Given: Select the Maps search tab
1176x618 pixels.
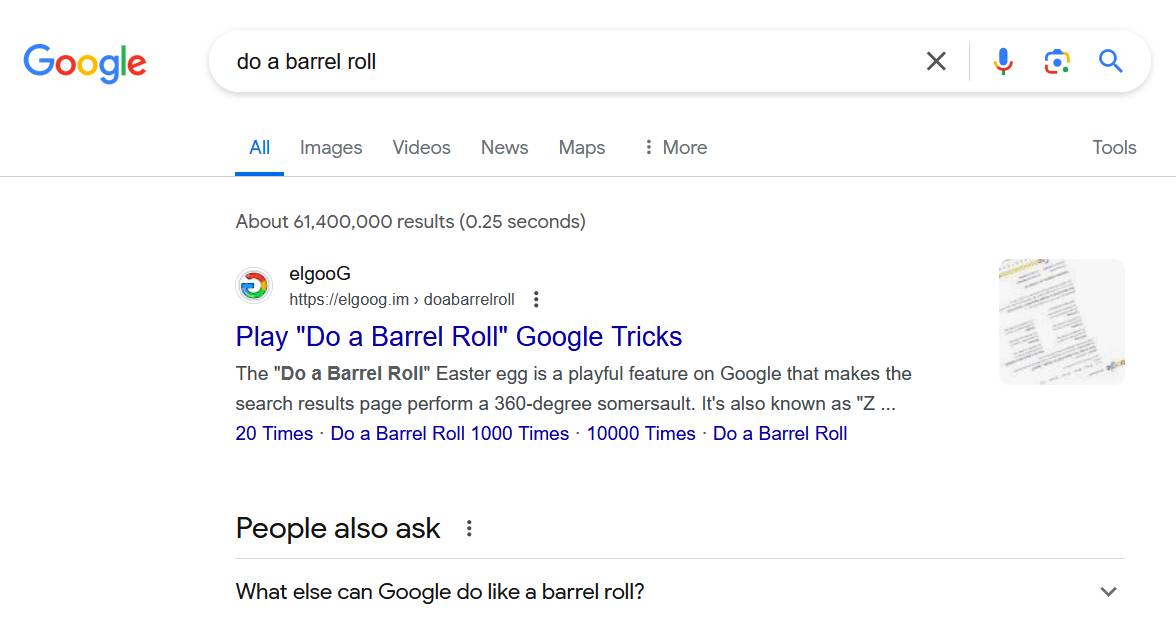Looking at the screenshot, I should [581, 147].
